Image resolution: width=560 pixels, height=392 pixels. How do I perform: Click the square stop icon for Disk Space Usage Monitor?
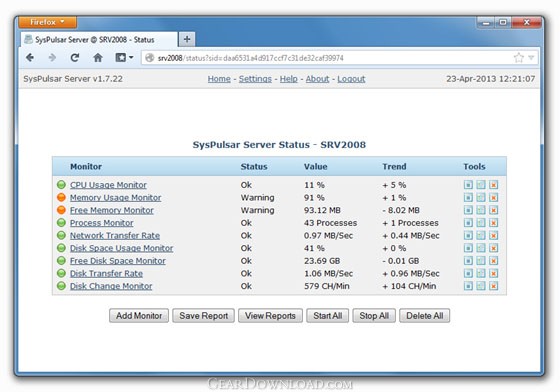pos(468,248)
